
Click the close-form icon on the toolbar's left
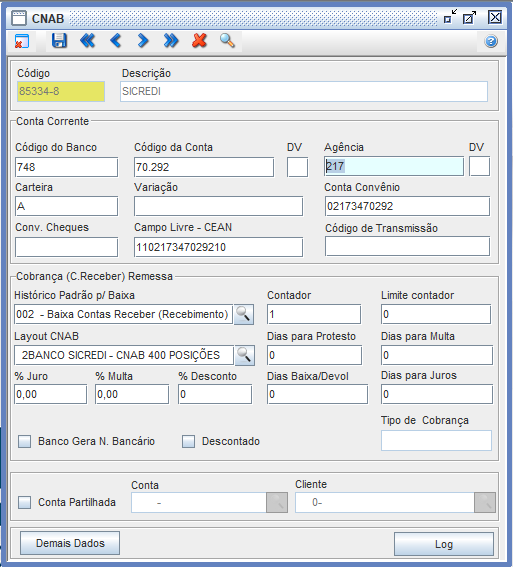click(22, 41)
